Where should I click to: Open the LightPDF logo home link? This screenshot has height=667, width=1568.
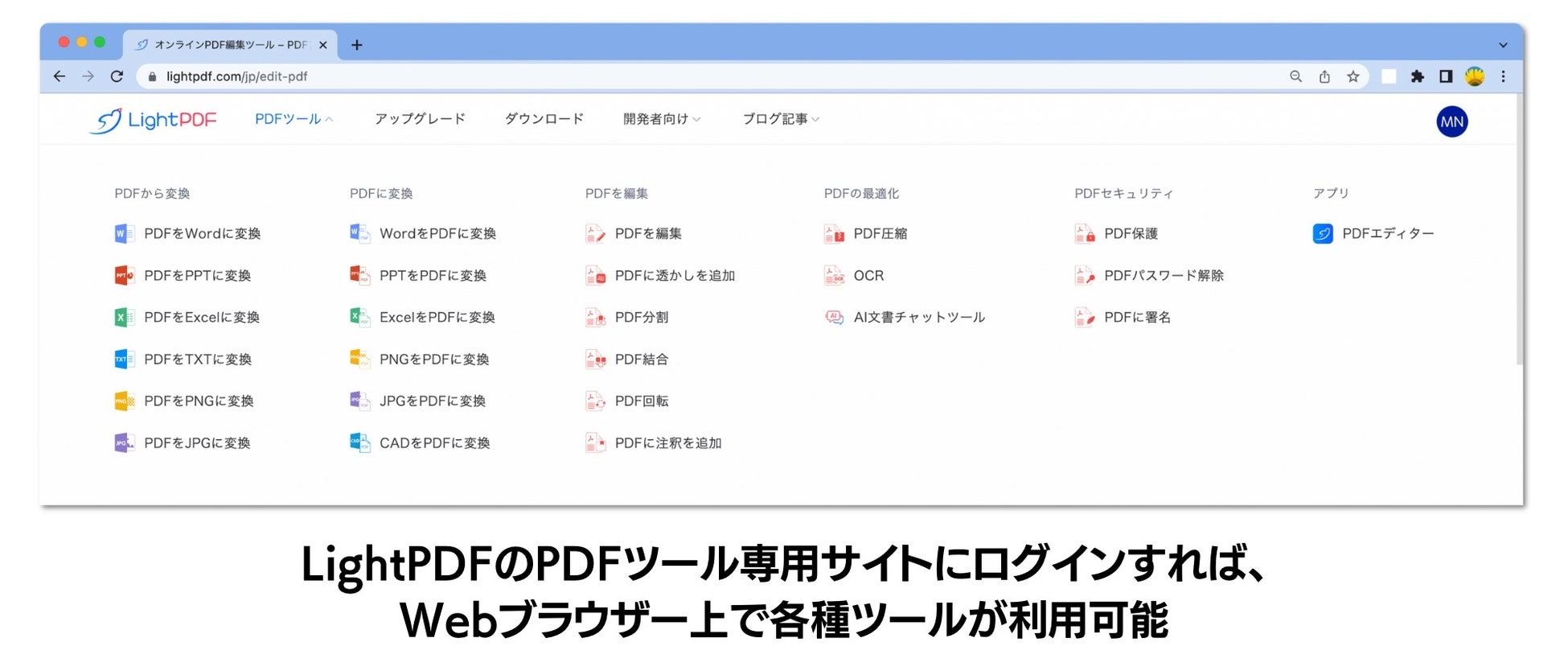153,120
